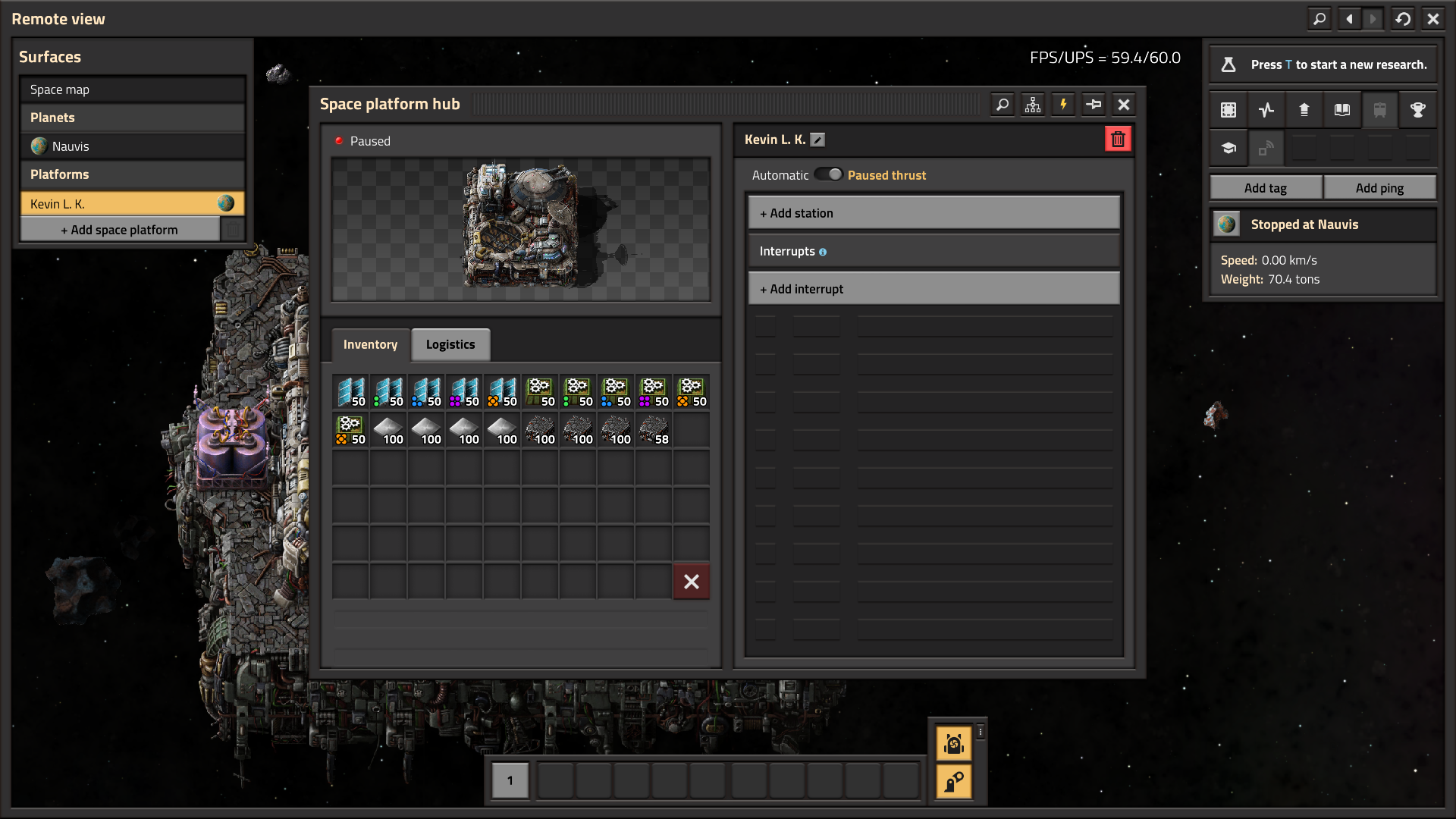Open Space map in Surfaces list

[133, 89]
